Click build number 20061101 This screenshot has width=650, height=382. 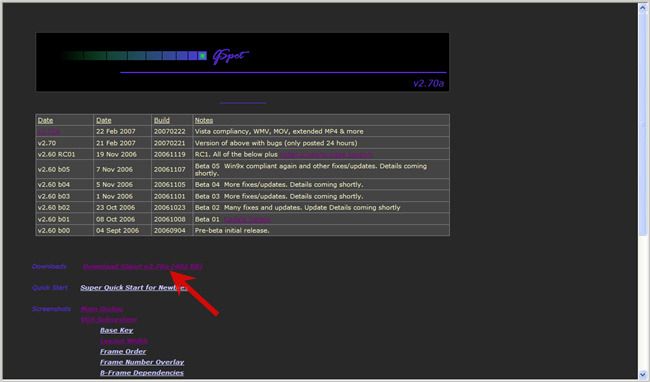[170, 196]
